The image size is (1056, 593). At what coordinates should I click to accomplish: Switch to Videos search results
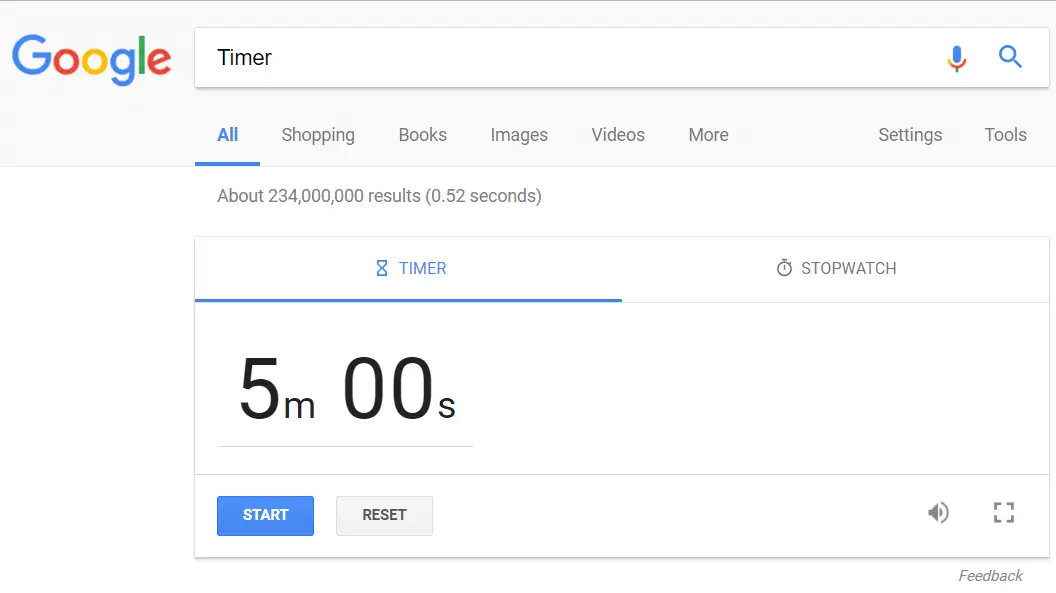618,135
